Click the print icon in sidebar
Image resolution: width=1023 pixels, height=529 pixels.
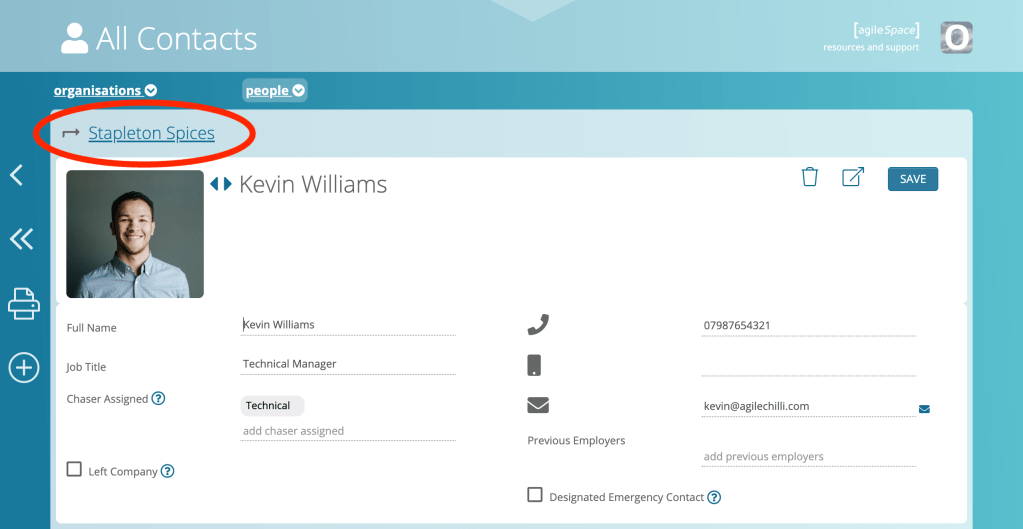tap(23, 302)
